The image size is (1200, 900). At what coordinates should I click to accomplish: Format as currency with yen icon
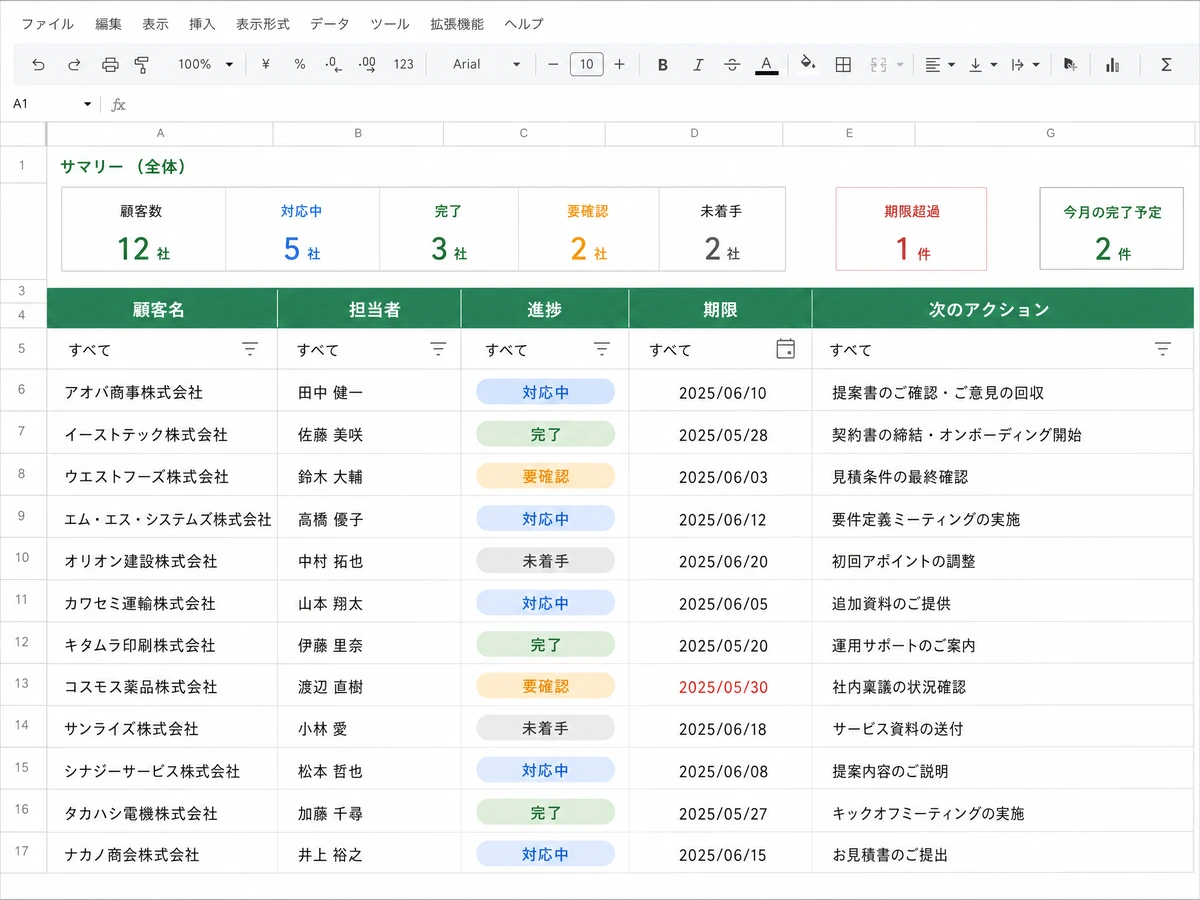[x=266, y=64]
